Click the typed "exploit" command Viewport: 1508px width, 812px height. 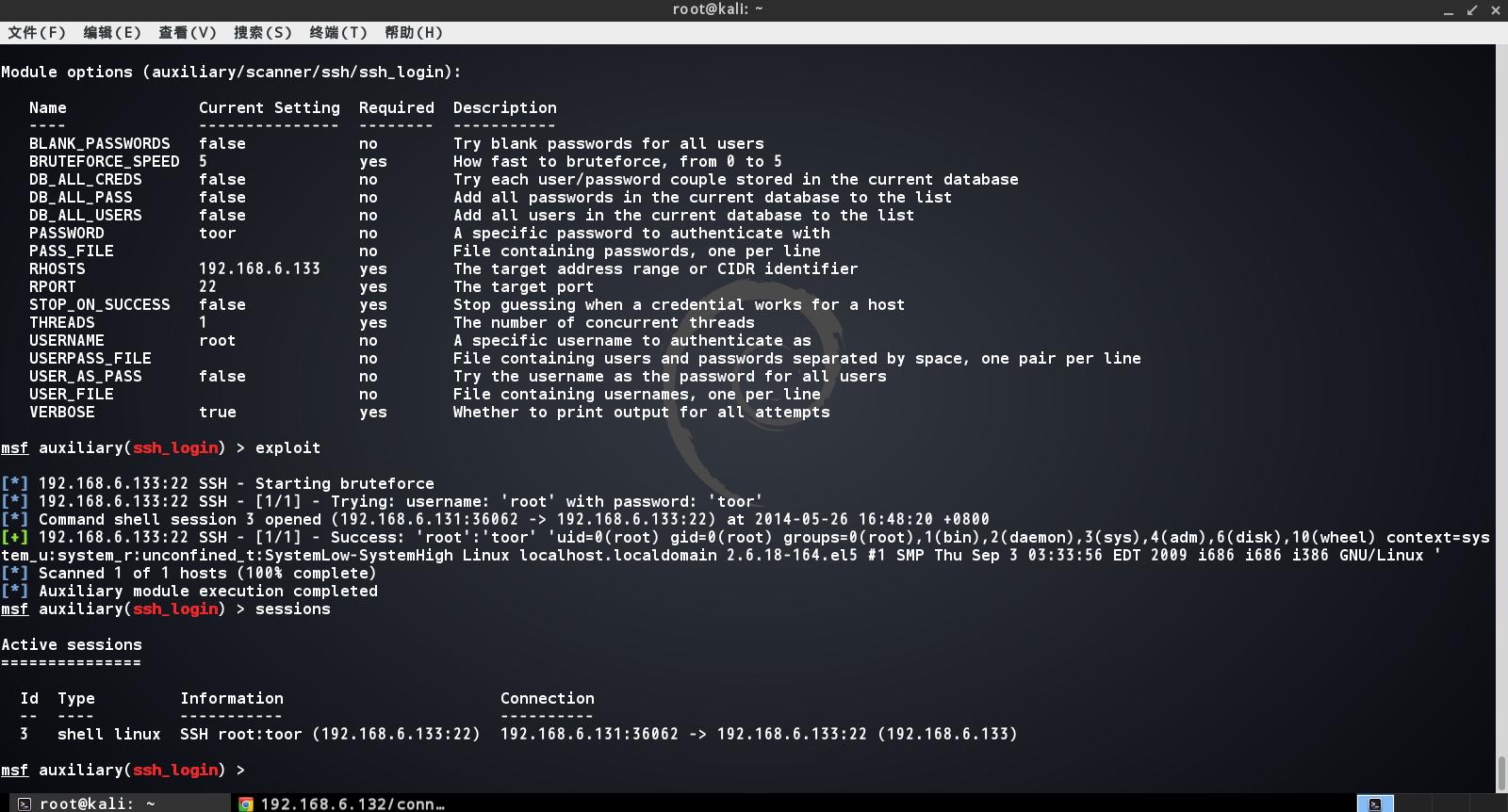pos(288,448)
